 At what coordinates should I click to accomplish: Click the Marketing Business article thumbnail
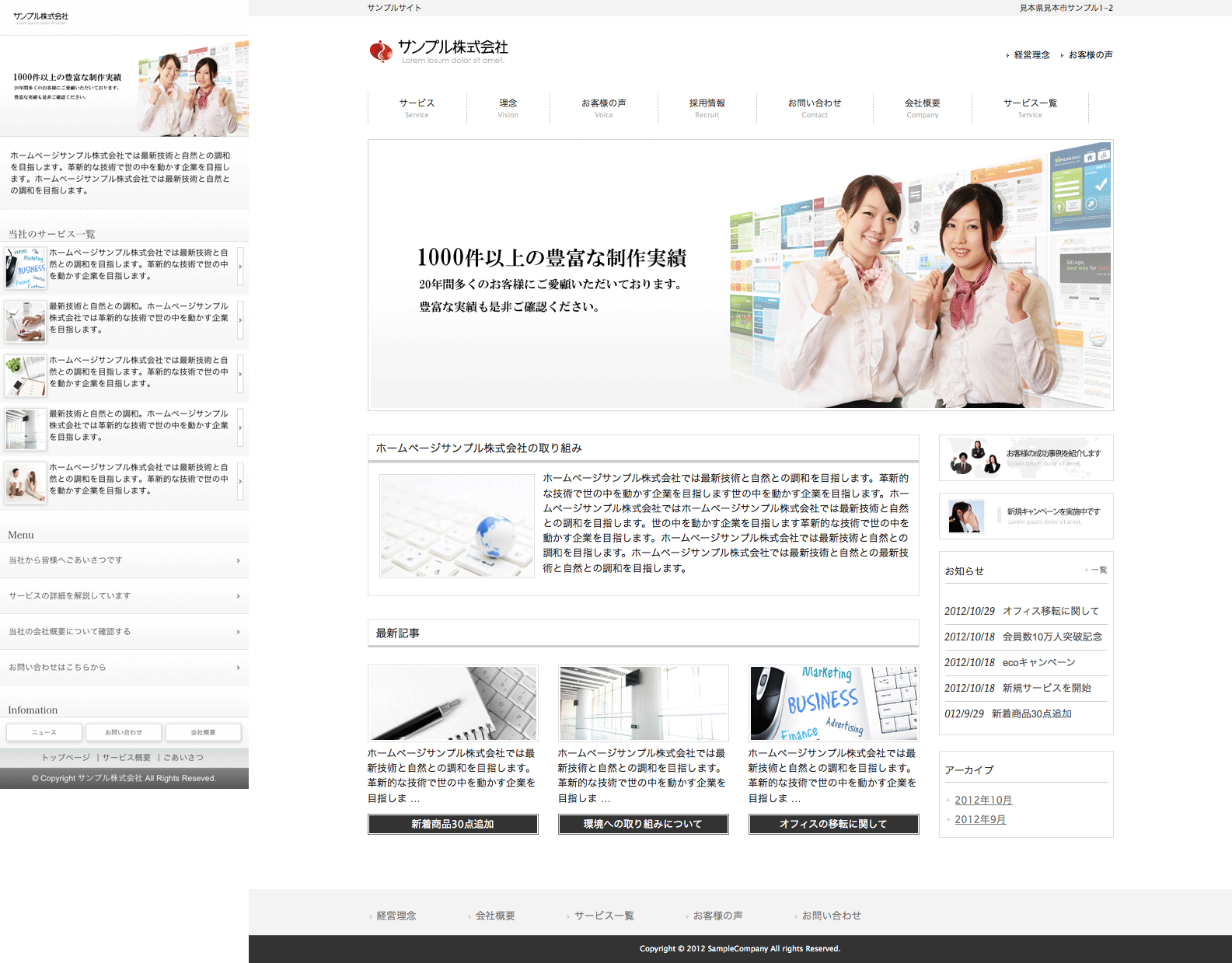pos(833,703)
